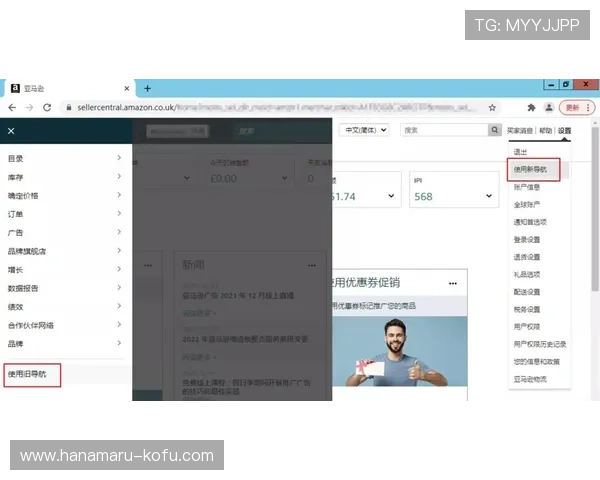Click the red 更新 button in Chrome
This screenshot has height=480, width=600.
pos(573,107)
